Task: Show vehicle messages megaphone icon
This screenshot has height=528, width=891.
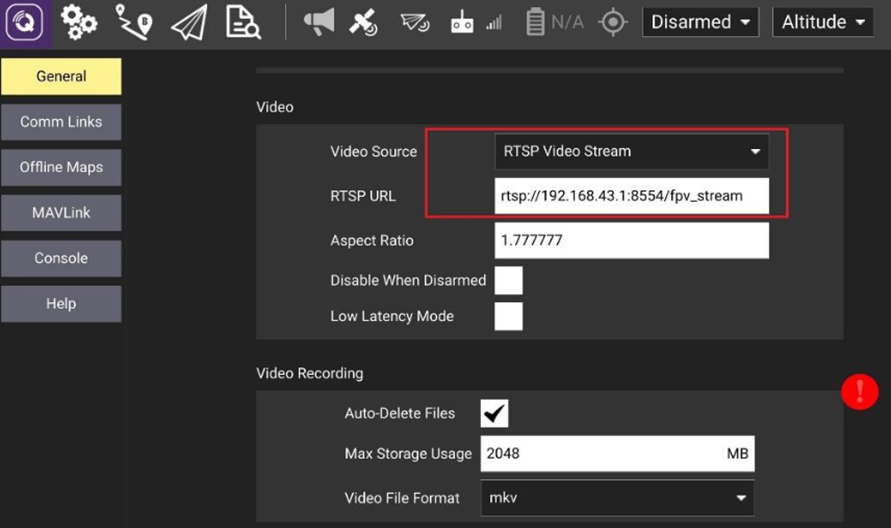Action: (x=319, y=22)
